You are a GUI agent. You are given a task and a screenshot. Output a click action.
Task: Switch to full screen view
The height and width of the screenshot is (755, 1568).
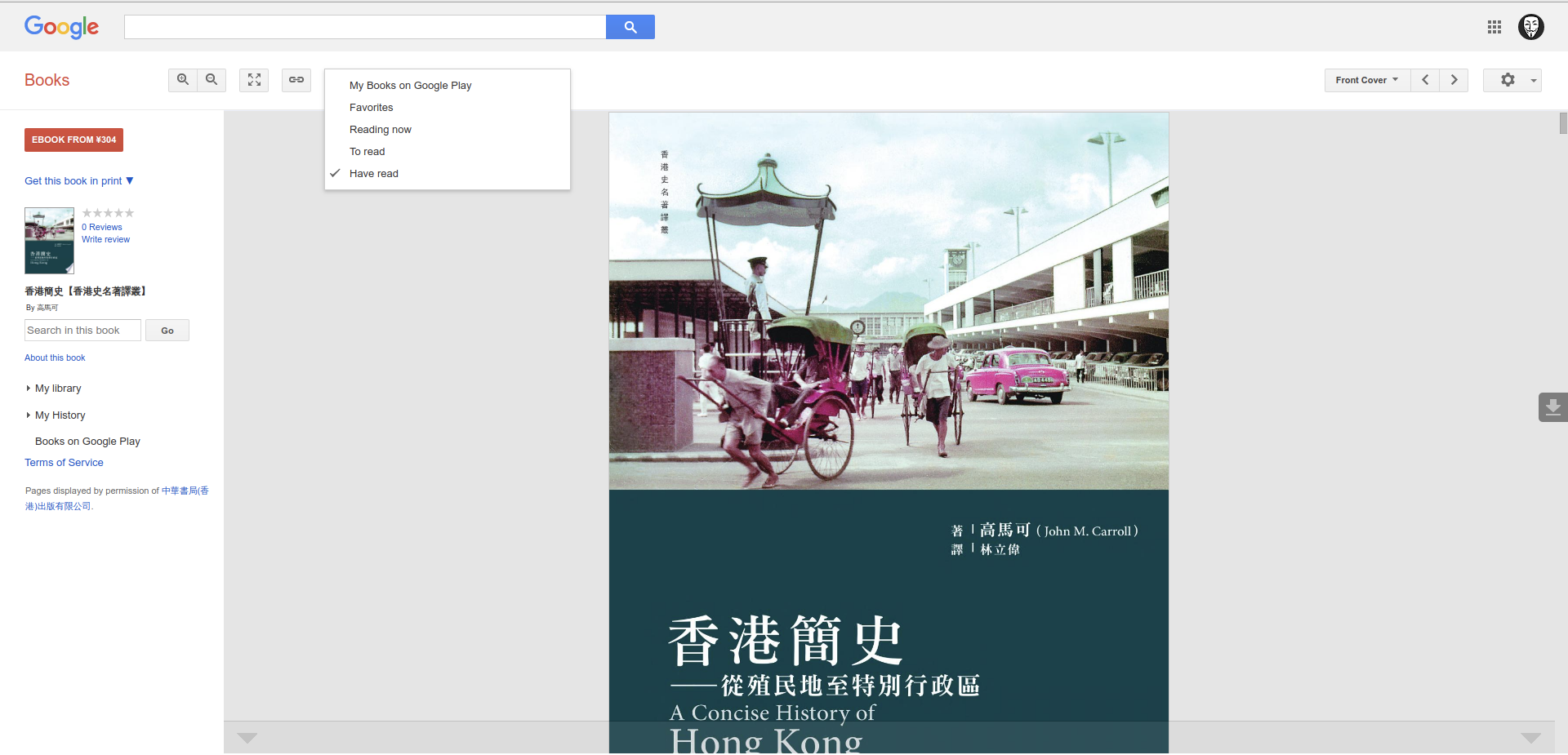point(254,80)
